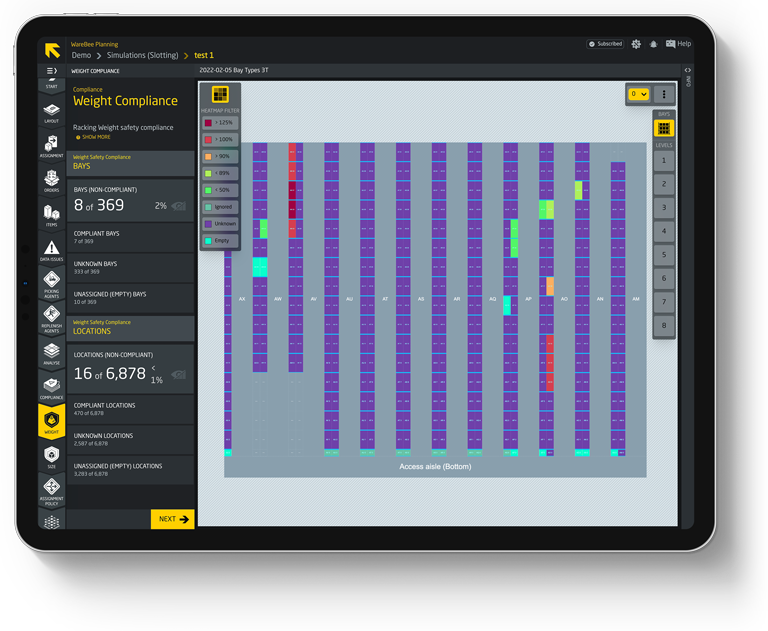Screen dimensions: 768x631
Task: Toggle the Empty heatmap filter
Action: pos(220,241)
